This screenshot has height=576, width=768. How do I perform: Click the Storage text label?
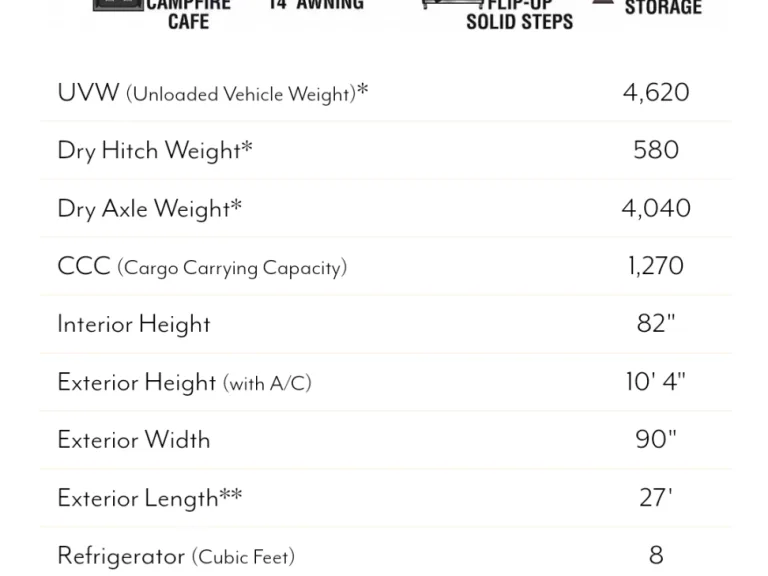tap(663, 8)
